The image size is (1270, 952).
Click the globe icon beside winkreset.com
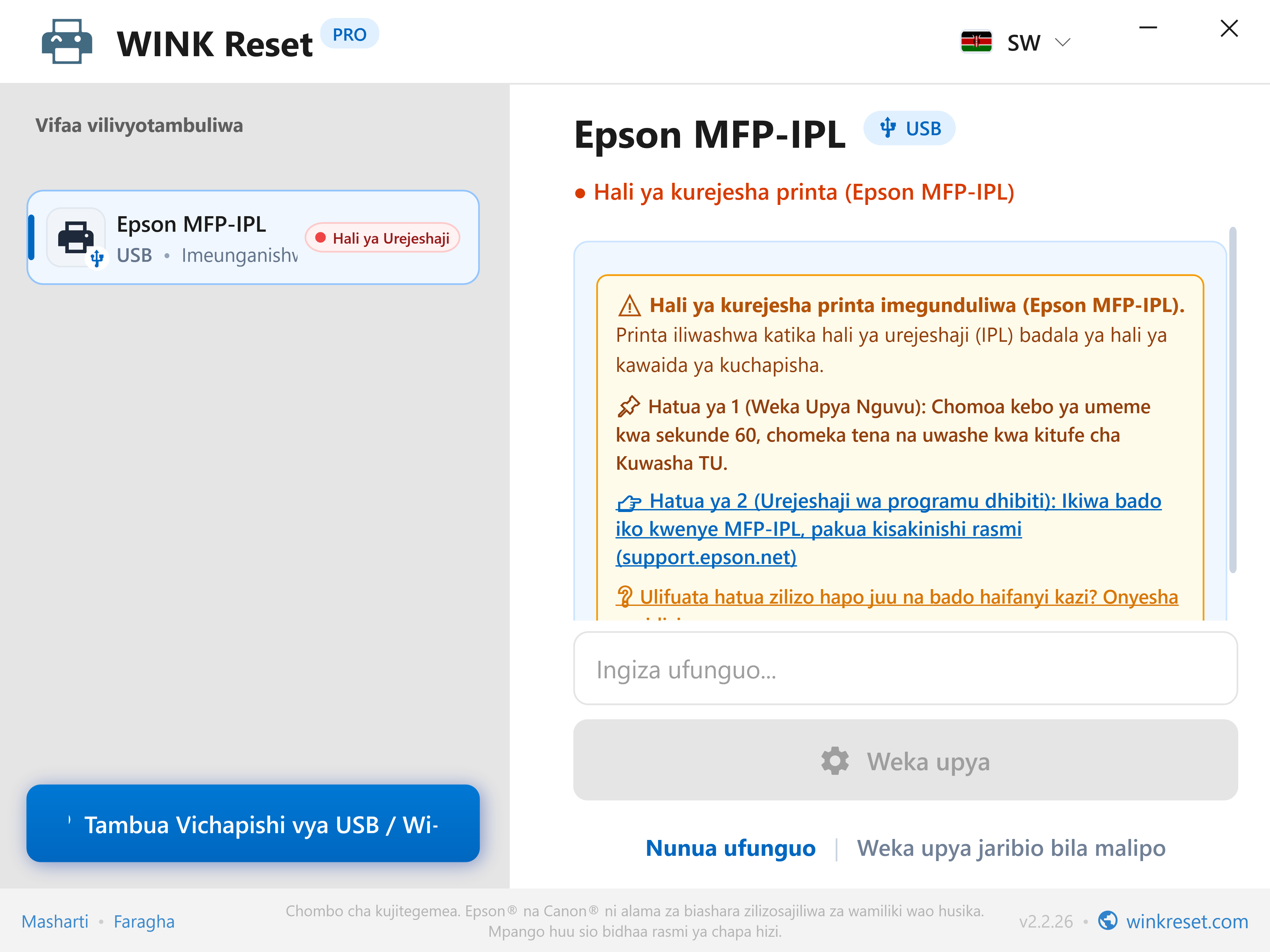(x=1108, y=921)
